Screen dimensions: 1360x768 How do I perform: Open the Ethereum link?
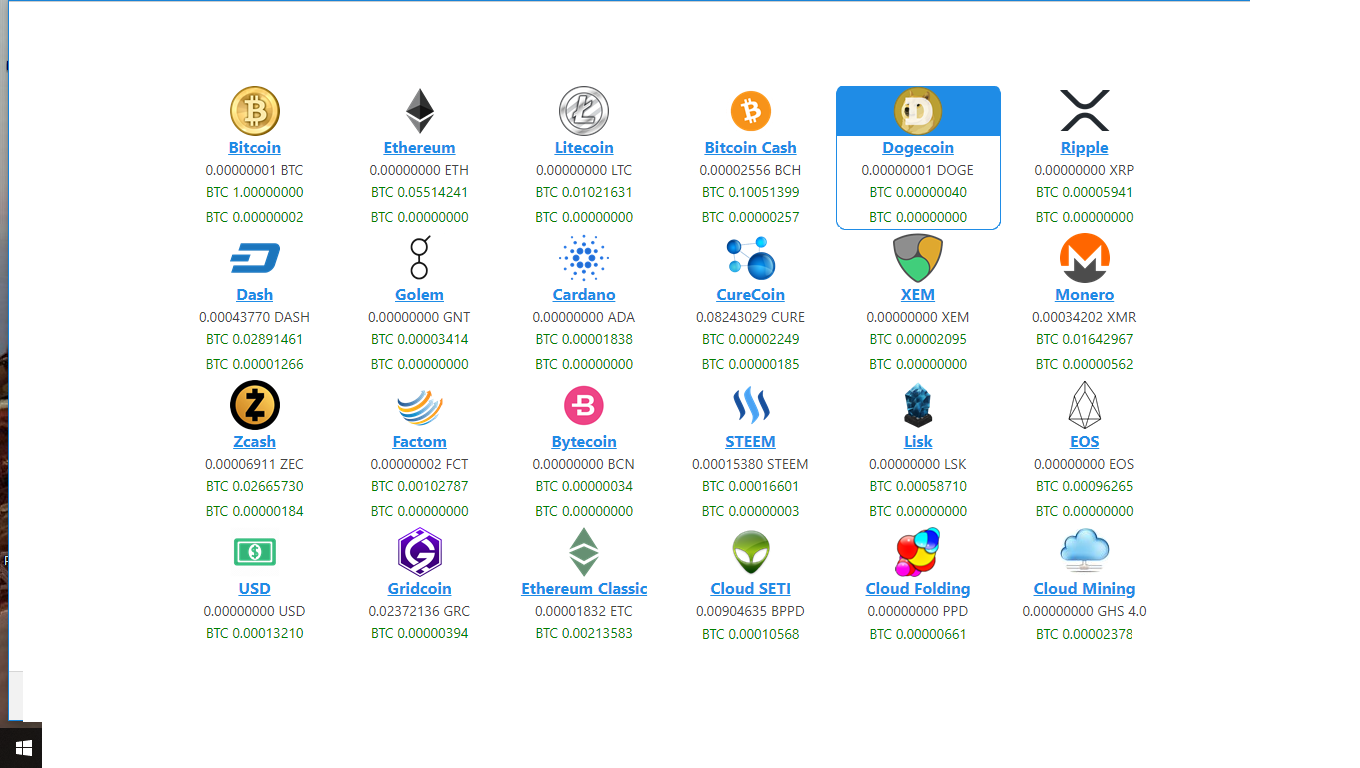419,148
